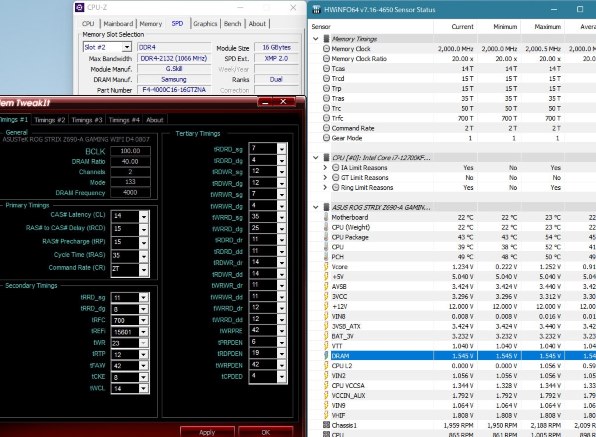Click the voltage bolt icon beside CPU VCCSA
This screenshot has height=437, width=596.
pyautogui.click(x=326, y=385)
